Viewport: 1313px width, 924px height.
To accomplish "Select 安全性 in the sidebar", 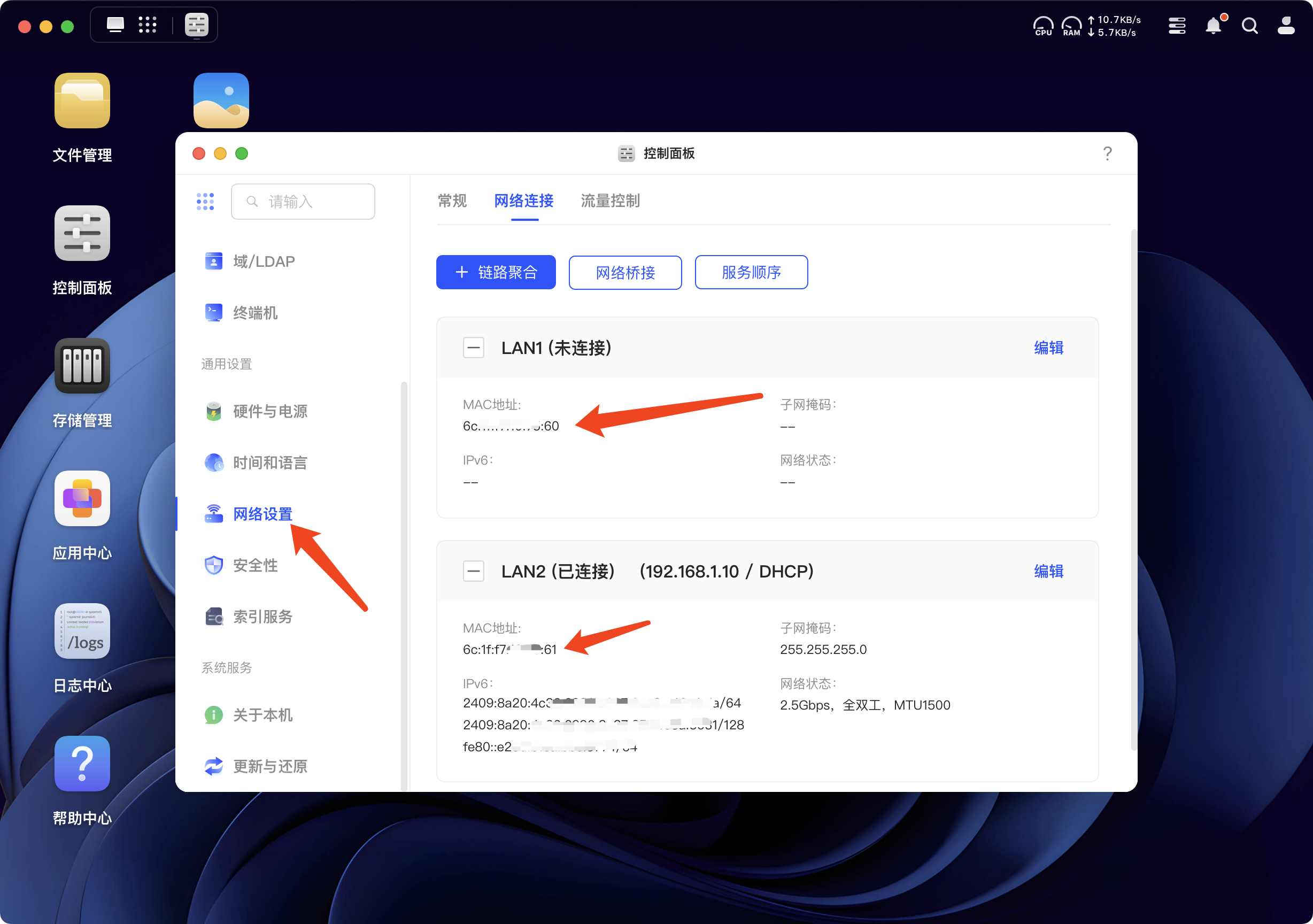I will point(255,565).
